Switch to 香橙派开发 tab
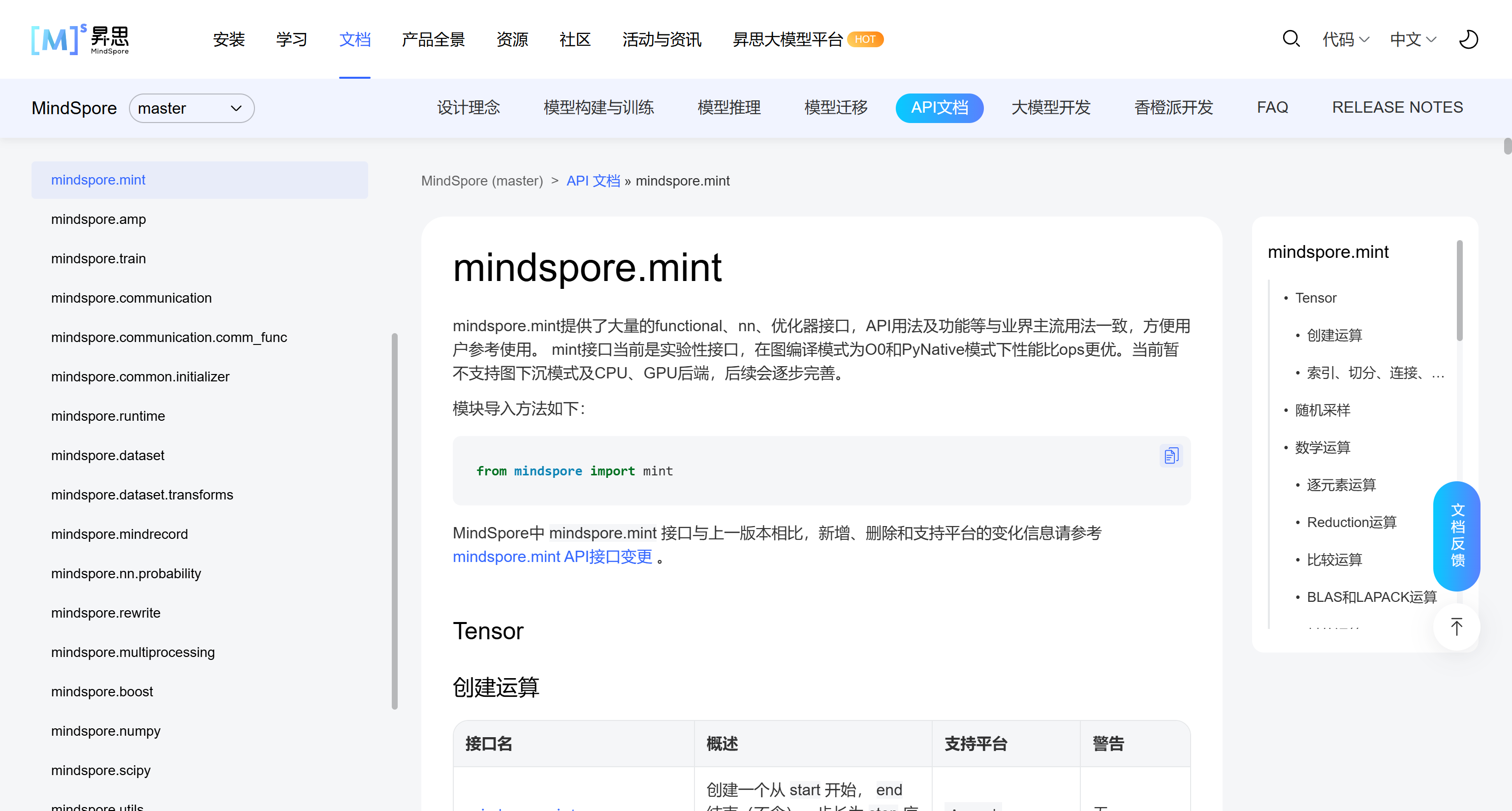The image size is (1512, 811). (1173, 107)
